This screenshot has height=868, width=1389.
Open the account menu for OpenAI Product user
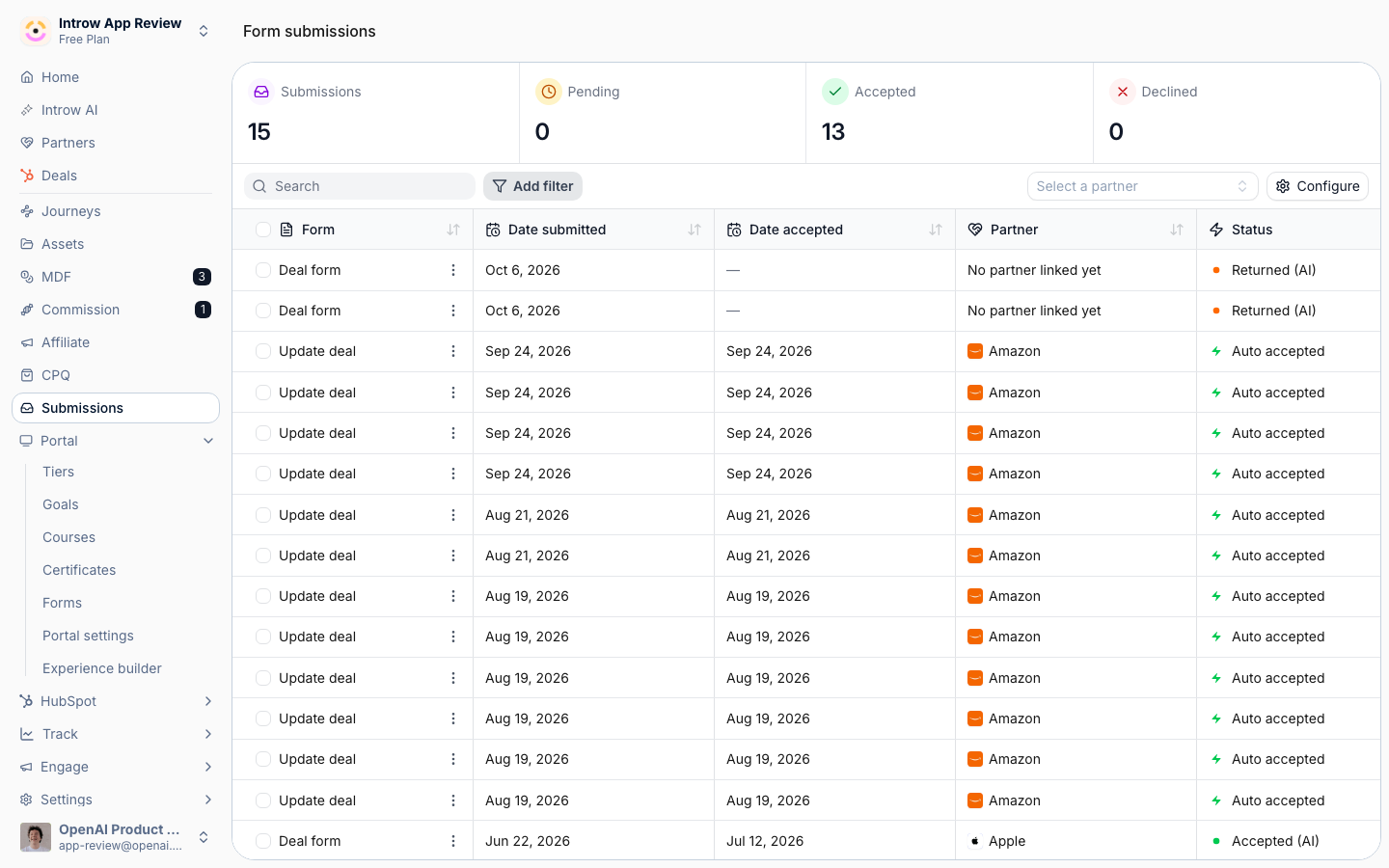tap(116, 837)
